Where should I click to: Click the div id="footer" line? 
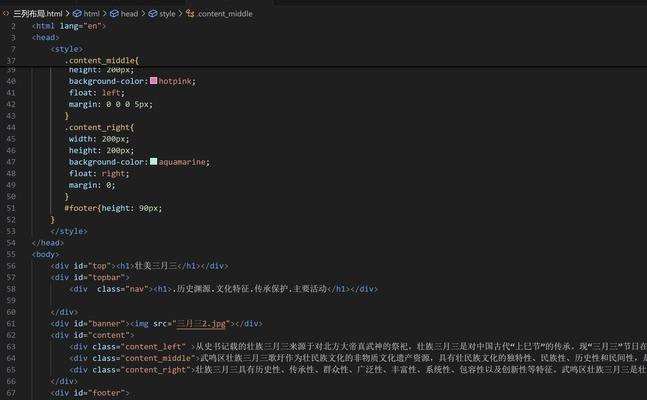(x=90, y=393)
